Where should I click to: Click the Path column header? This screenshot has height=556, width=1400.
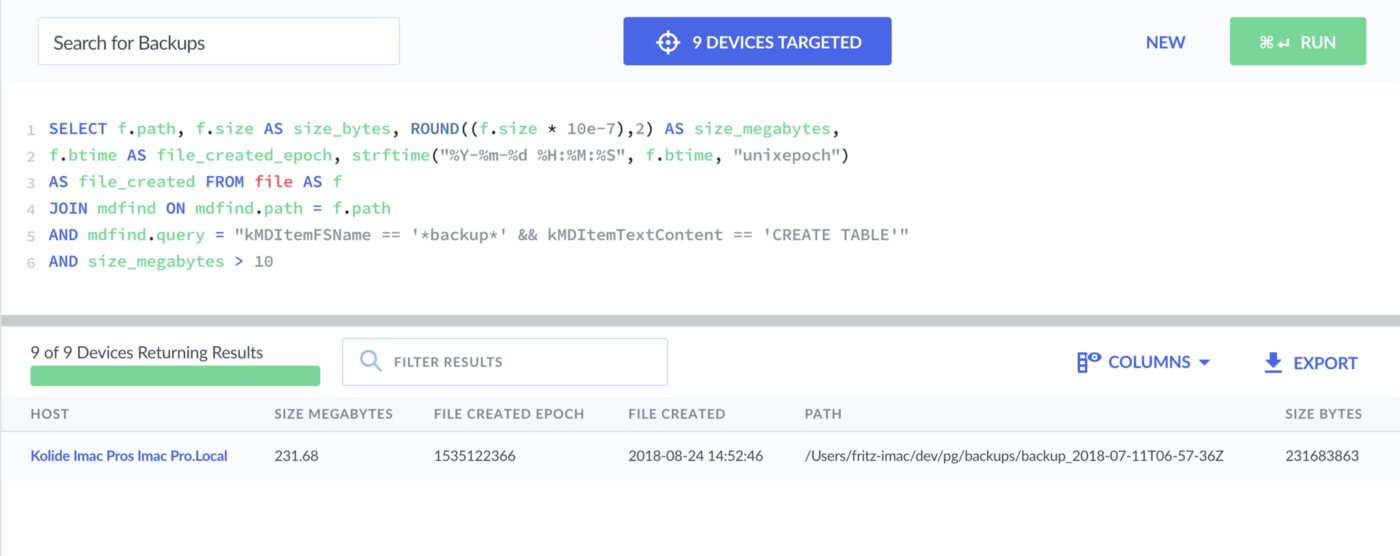click(x=824, y=414)
